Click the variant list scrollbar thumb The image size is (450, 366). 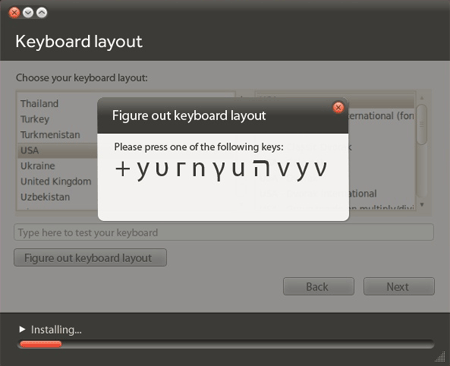pos(422,124)
